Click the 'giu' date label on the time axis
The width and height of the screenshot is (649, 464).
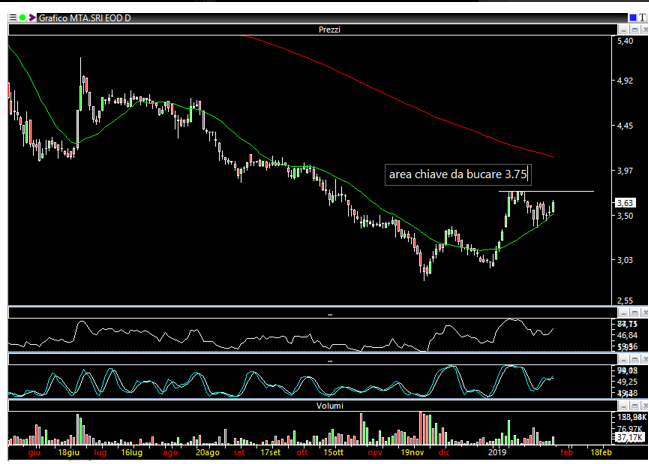(35, 452)
